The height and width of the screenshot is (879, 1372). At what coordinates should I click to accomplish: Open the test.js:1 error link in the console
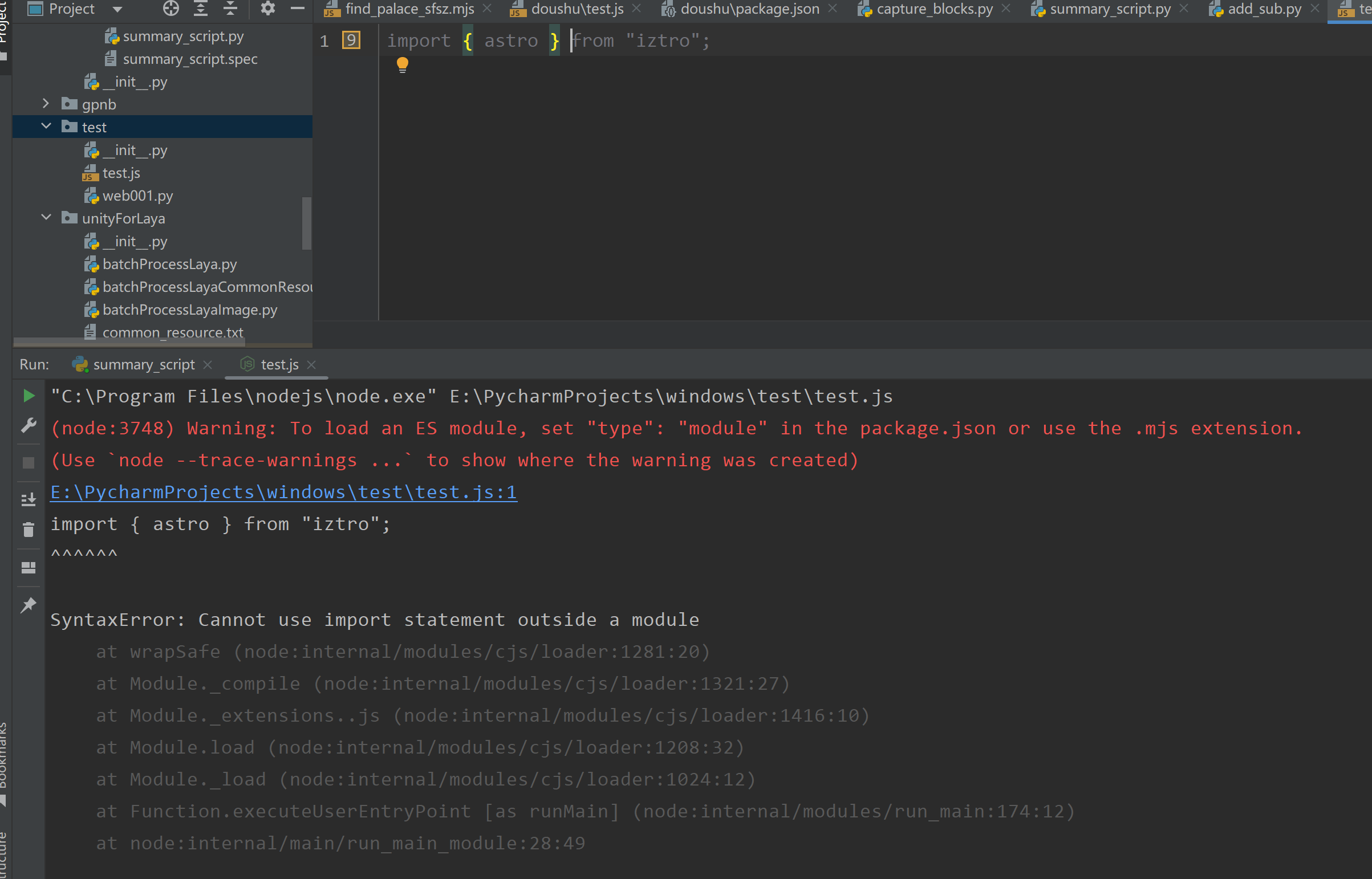pyautogui.click(x=284, y=492)
